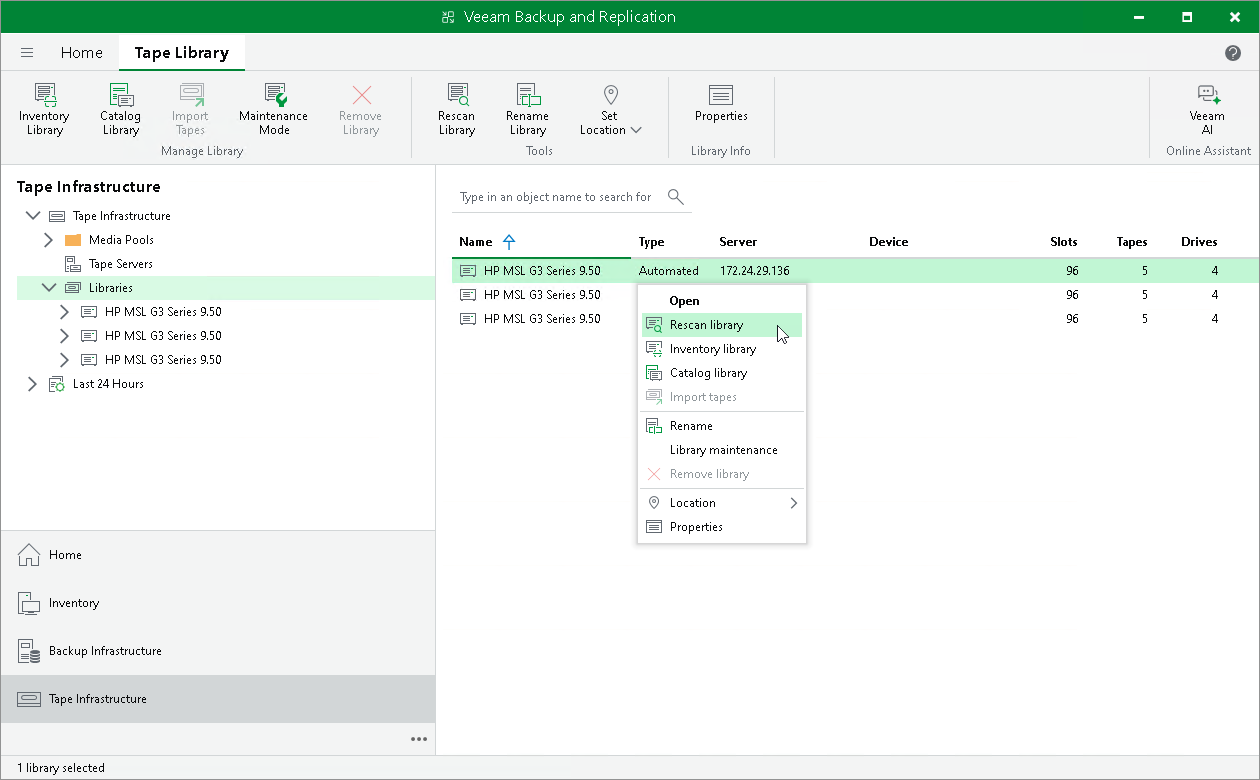Click the search magnifier icon
Image resolution: width=1260 pixels, height=780 pixels.
click(x=676, y=197)
